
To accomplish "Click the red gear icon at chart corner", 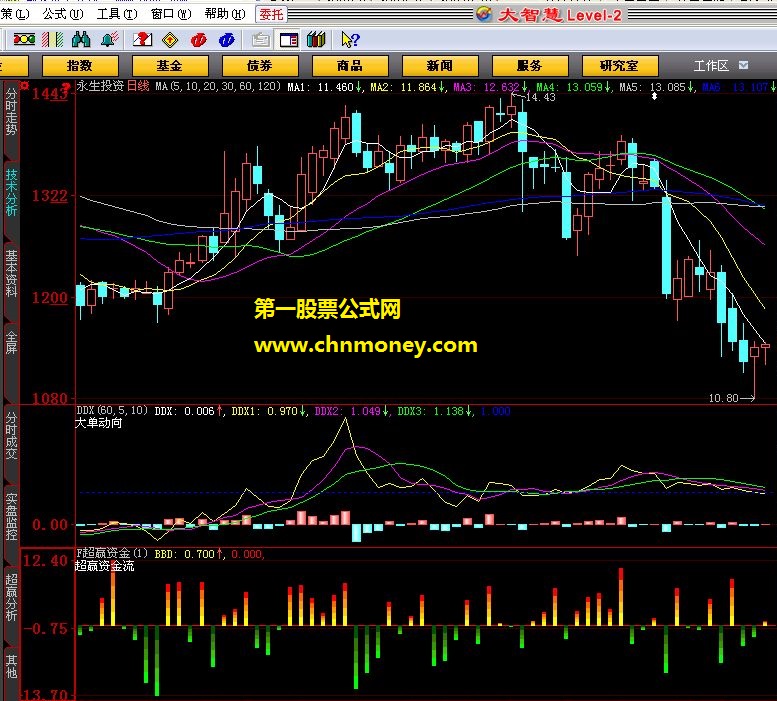I will pyautogui.click(x=24, y=86).
